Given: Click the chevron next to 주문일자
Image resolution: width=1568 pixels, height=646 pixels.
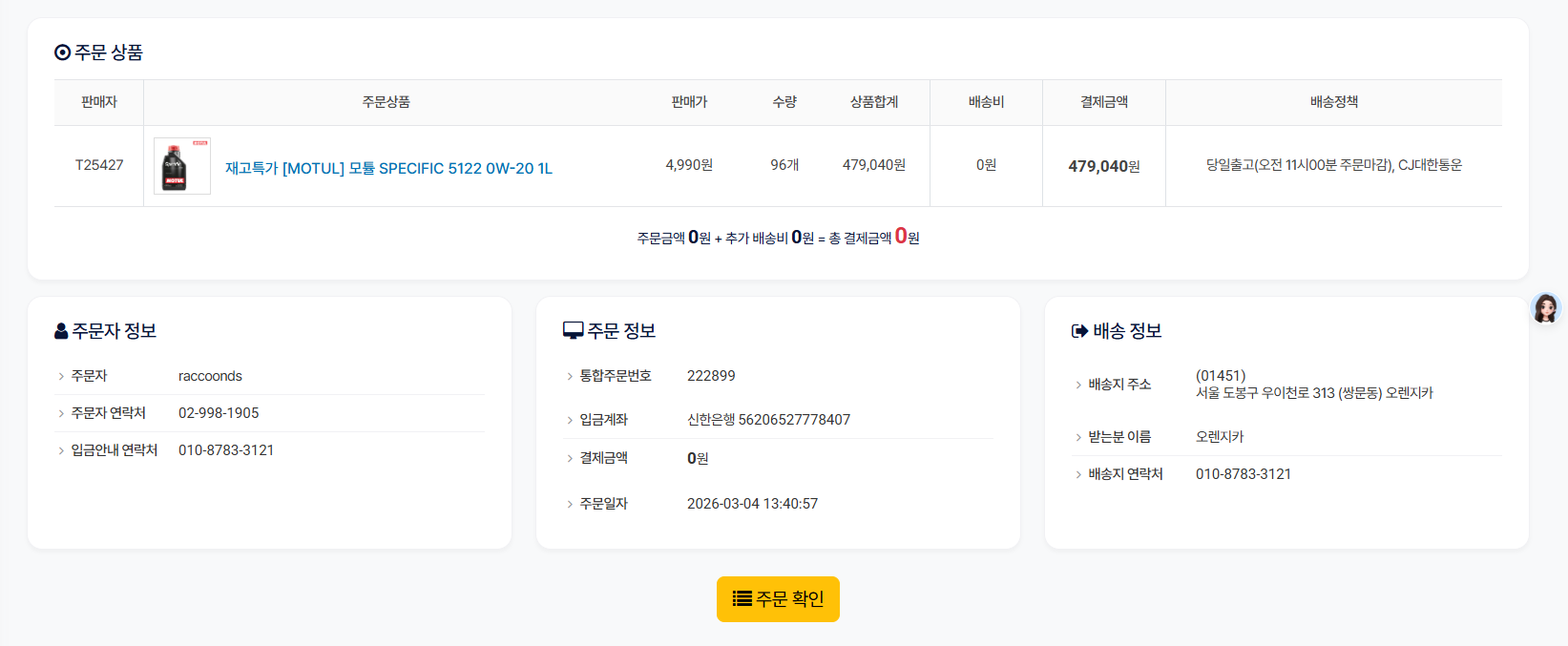Looking at the screenshot, I should point(570,504).
